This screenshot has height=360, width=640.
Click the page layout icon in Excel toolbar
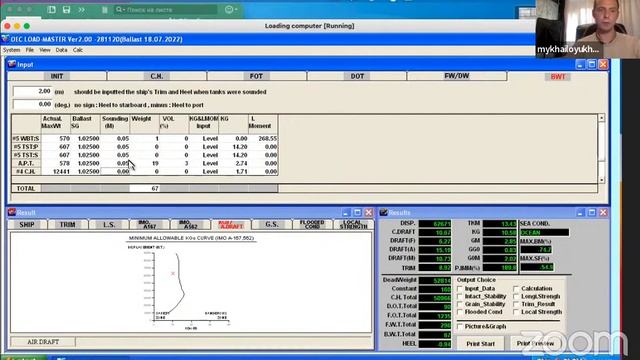coord(51,9)
